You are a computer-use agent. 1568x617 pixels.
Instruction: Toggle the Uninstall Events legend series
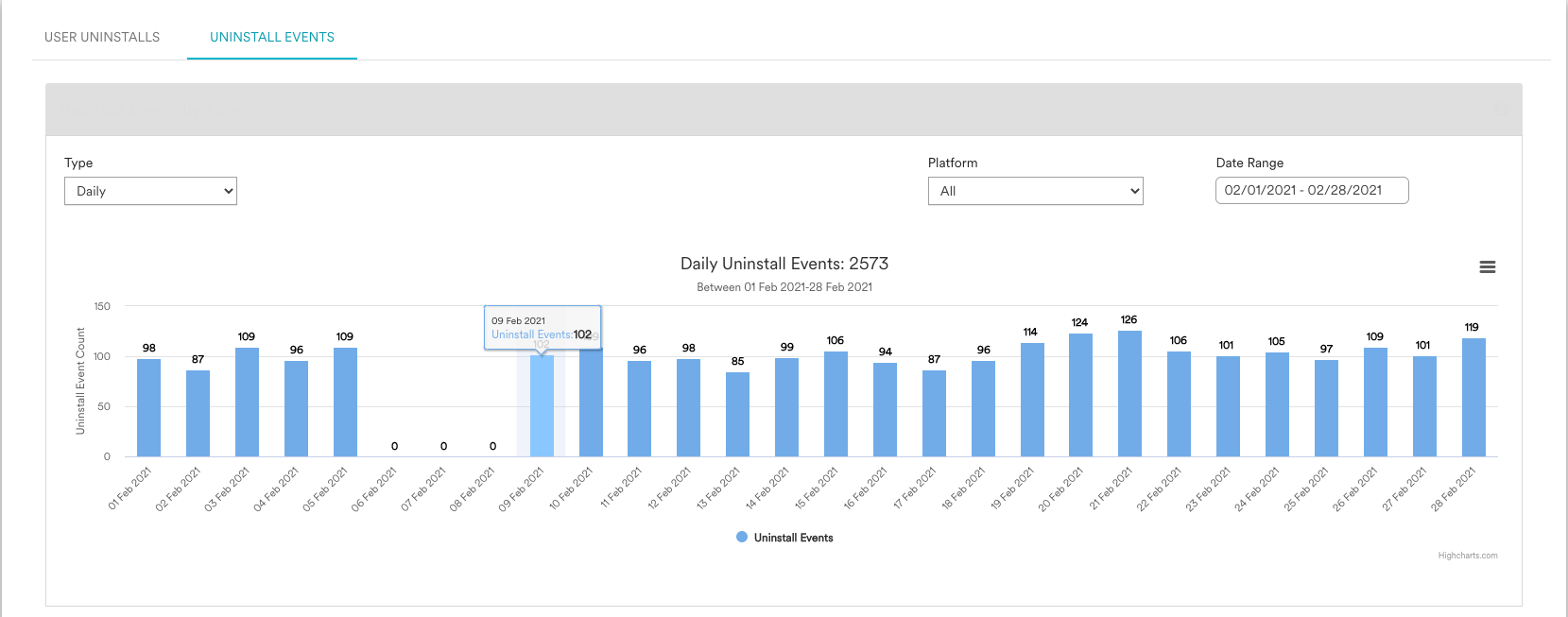793,538
